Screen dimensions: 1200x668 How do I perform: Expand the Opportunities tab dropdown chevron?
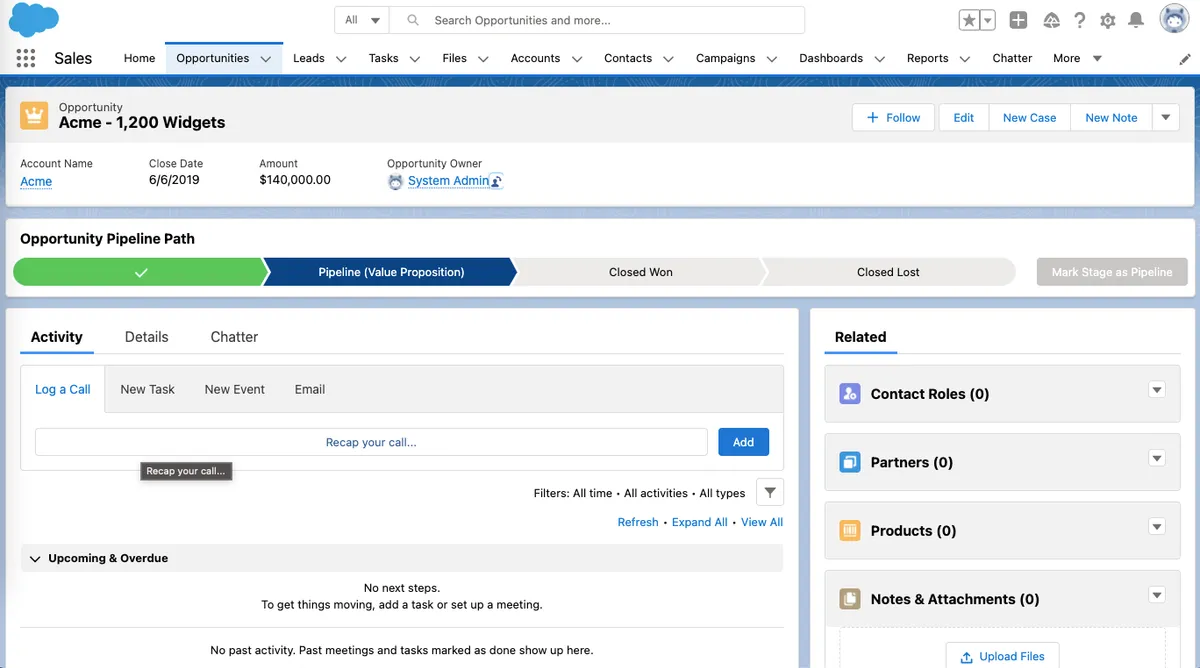coord(266,59)
